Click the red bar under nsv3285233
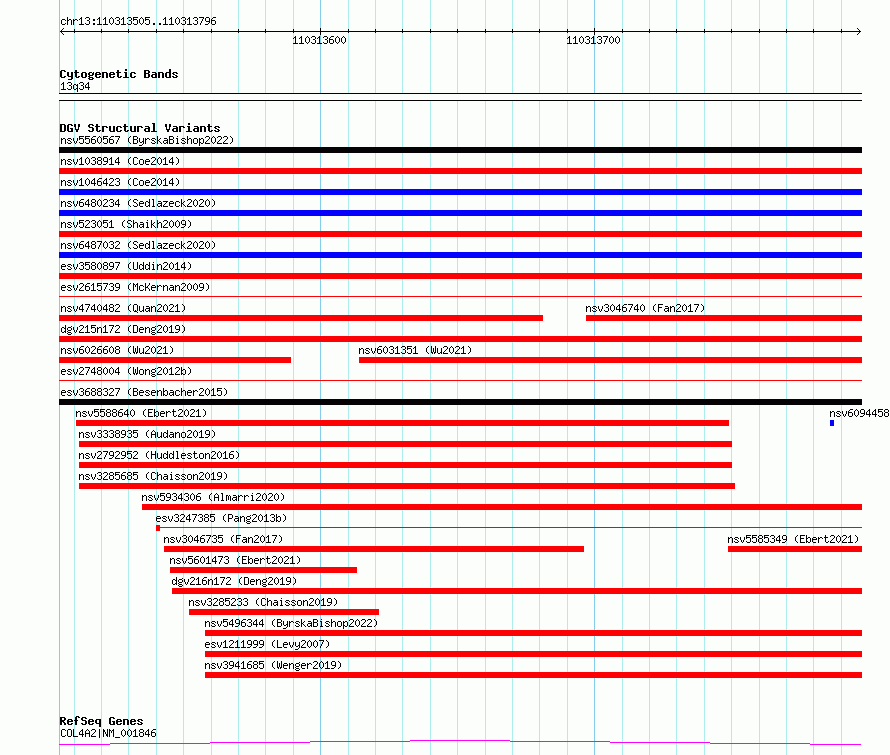890x755 pixels. (x=284, y=613)
